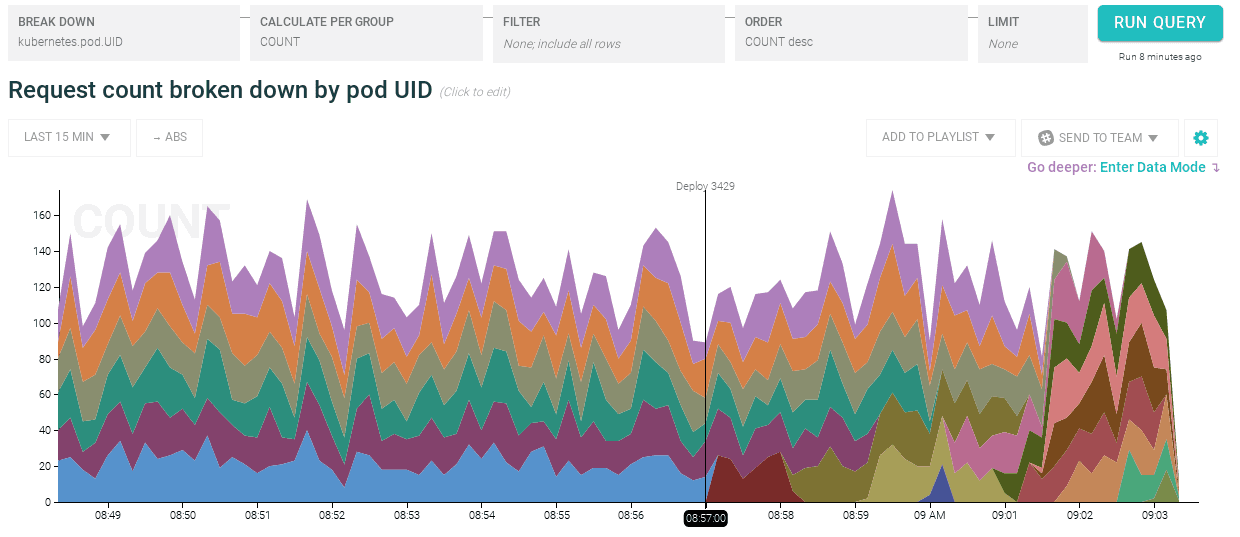This screenshot has height=537, width=1240.
Task: Set the Limit clause field
Action: [x=1031, y=32]
